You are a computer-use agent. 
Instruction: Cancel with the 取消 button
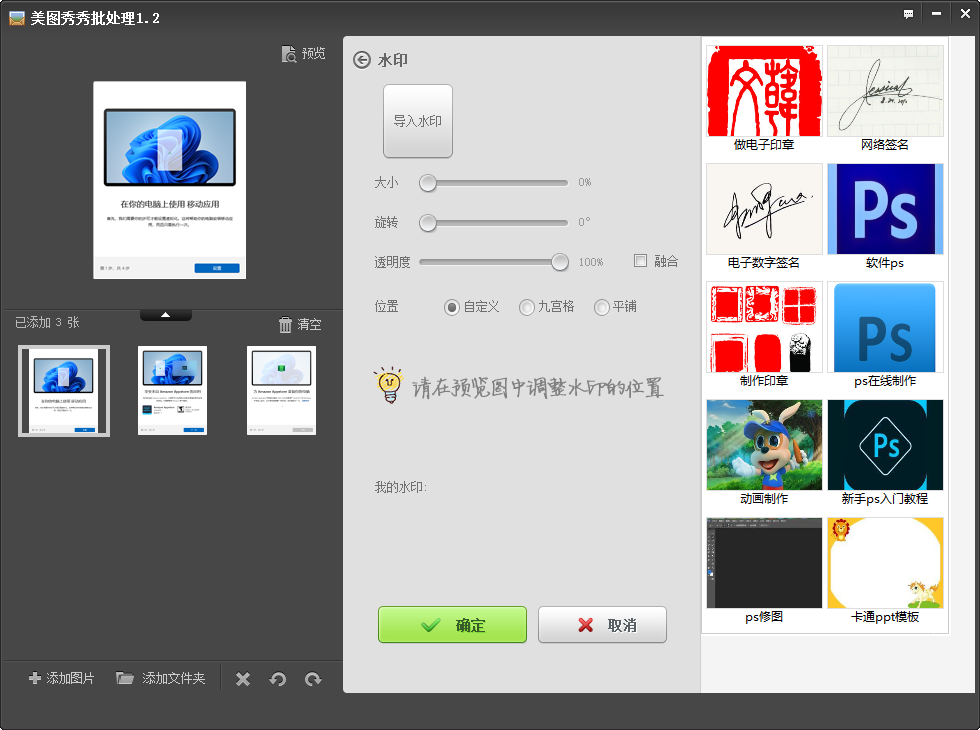point(602,624)
